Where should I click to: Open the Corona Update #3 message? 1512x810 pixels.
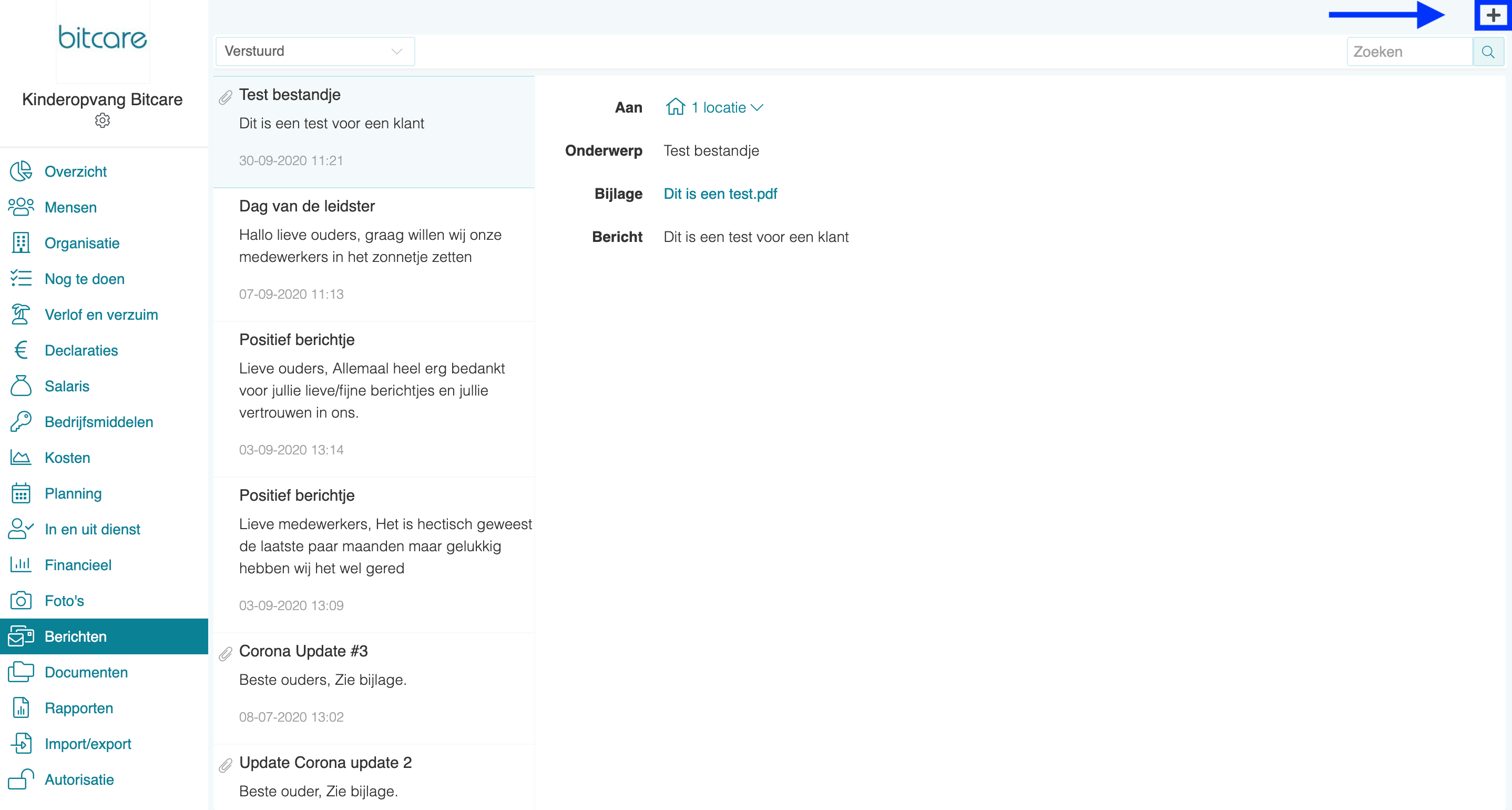pos(374,688)
